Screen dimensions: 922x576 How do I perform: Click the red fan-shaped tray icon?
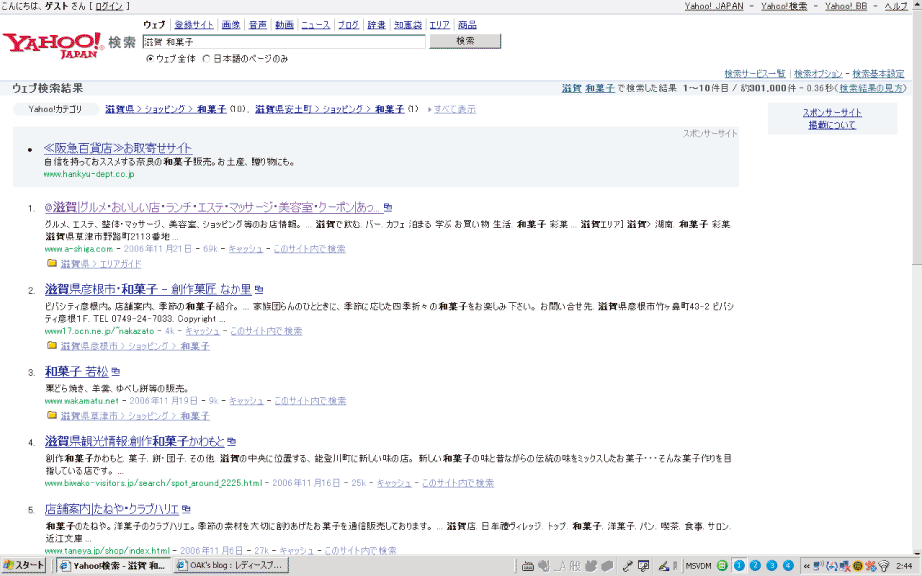click(x=870, y=566)
